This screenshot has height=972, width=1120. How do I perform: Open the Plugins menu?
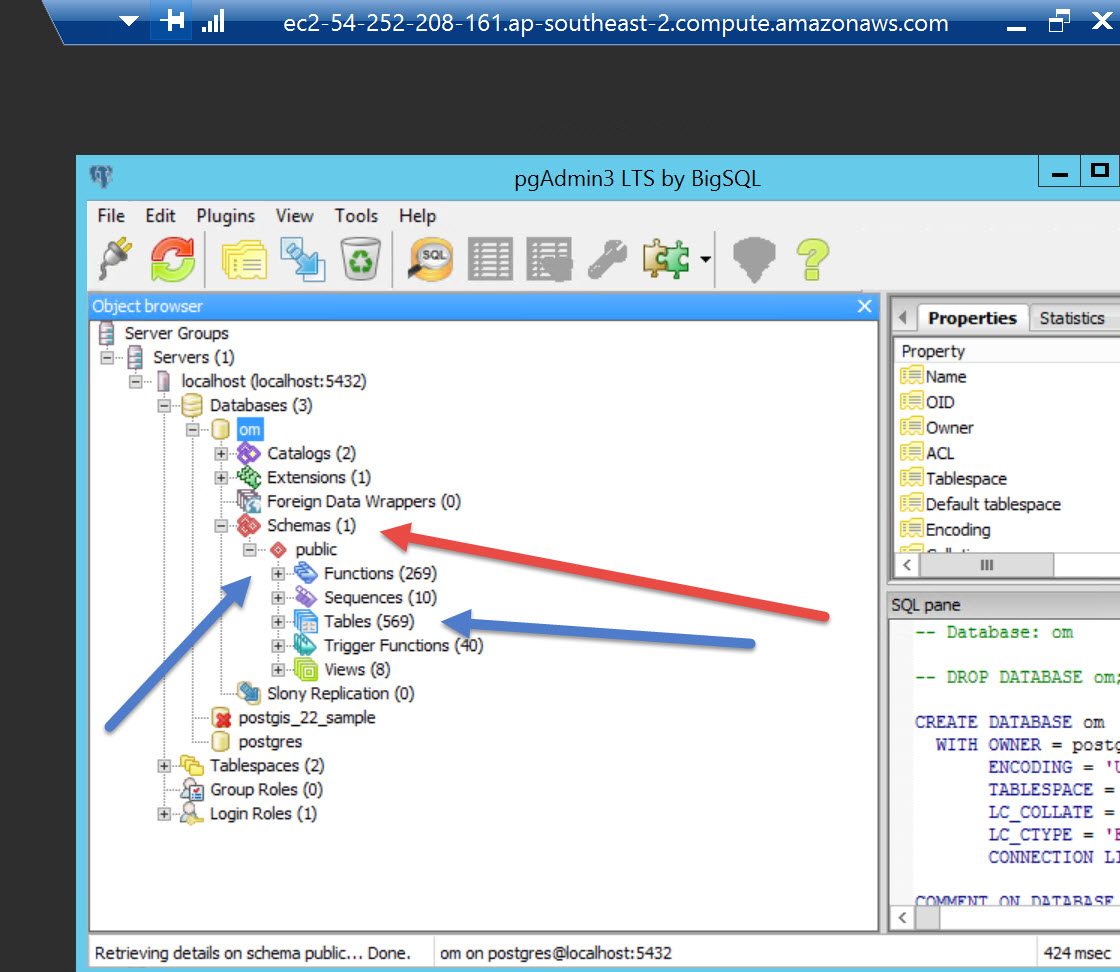click(225, 216)
